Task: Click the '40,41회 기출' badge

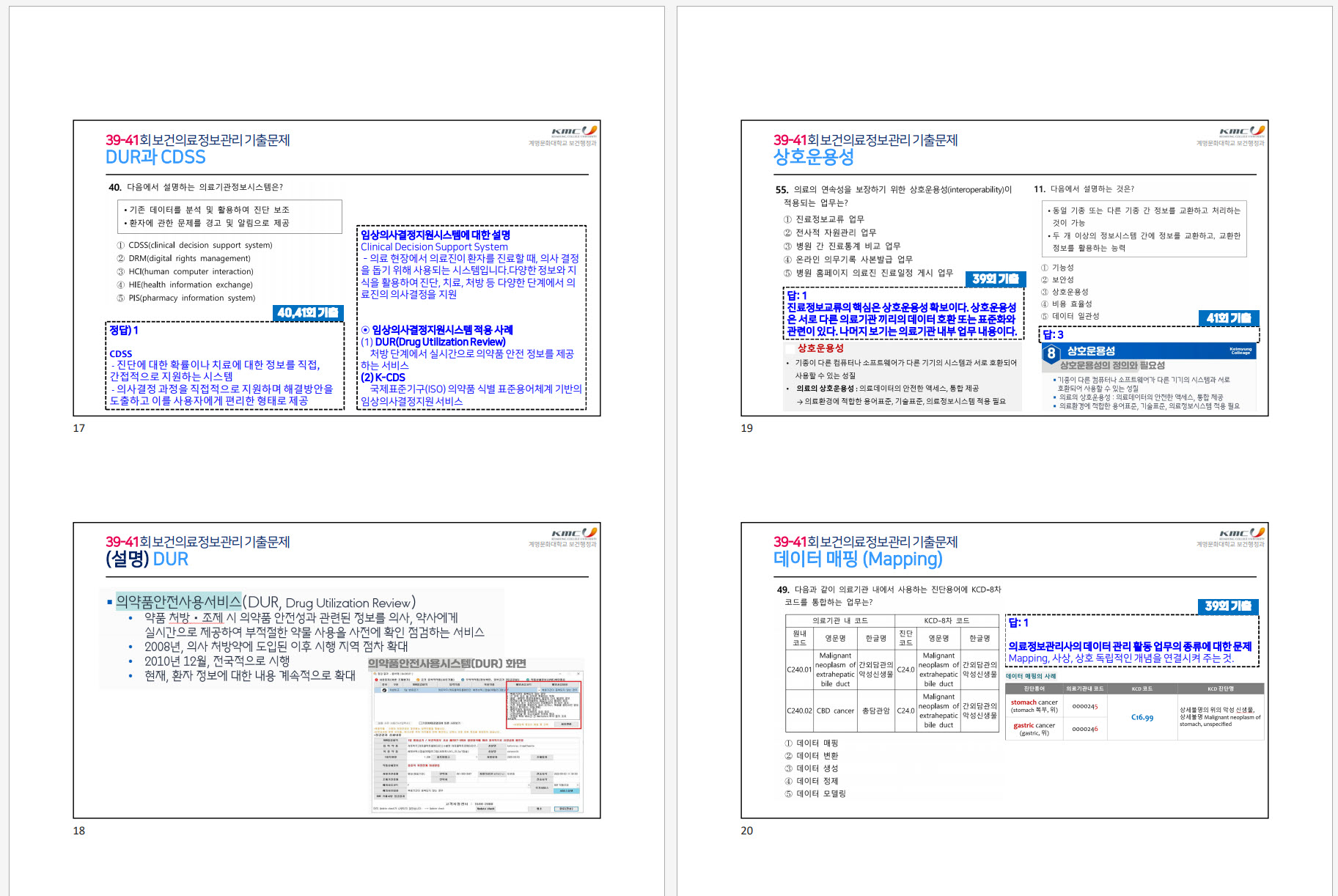Action: click(x=308, y=313)
